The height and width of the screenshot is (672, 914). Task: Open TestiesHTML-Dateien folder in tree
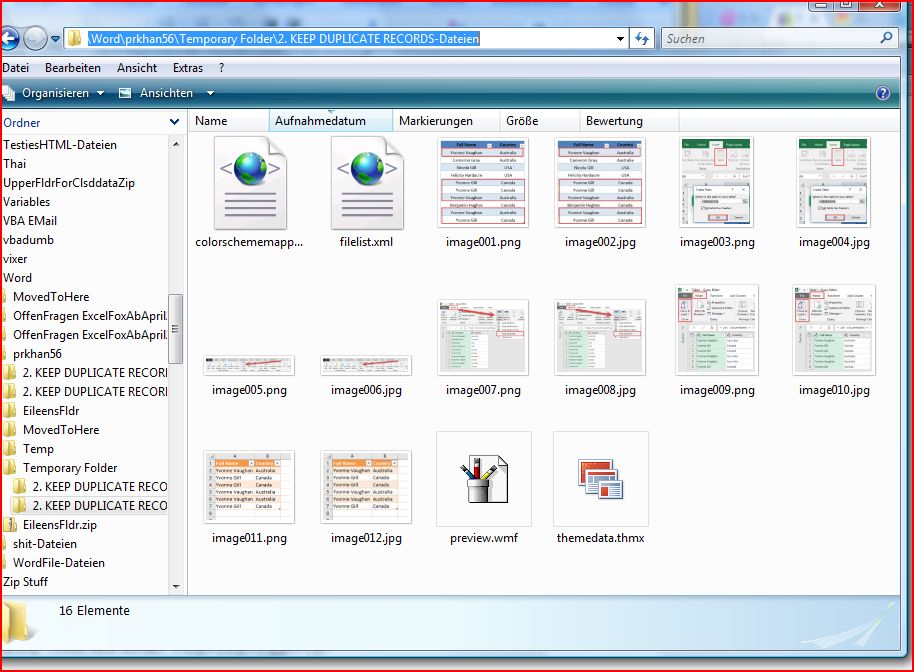[60, 145]
